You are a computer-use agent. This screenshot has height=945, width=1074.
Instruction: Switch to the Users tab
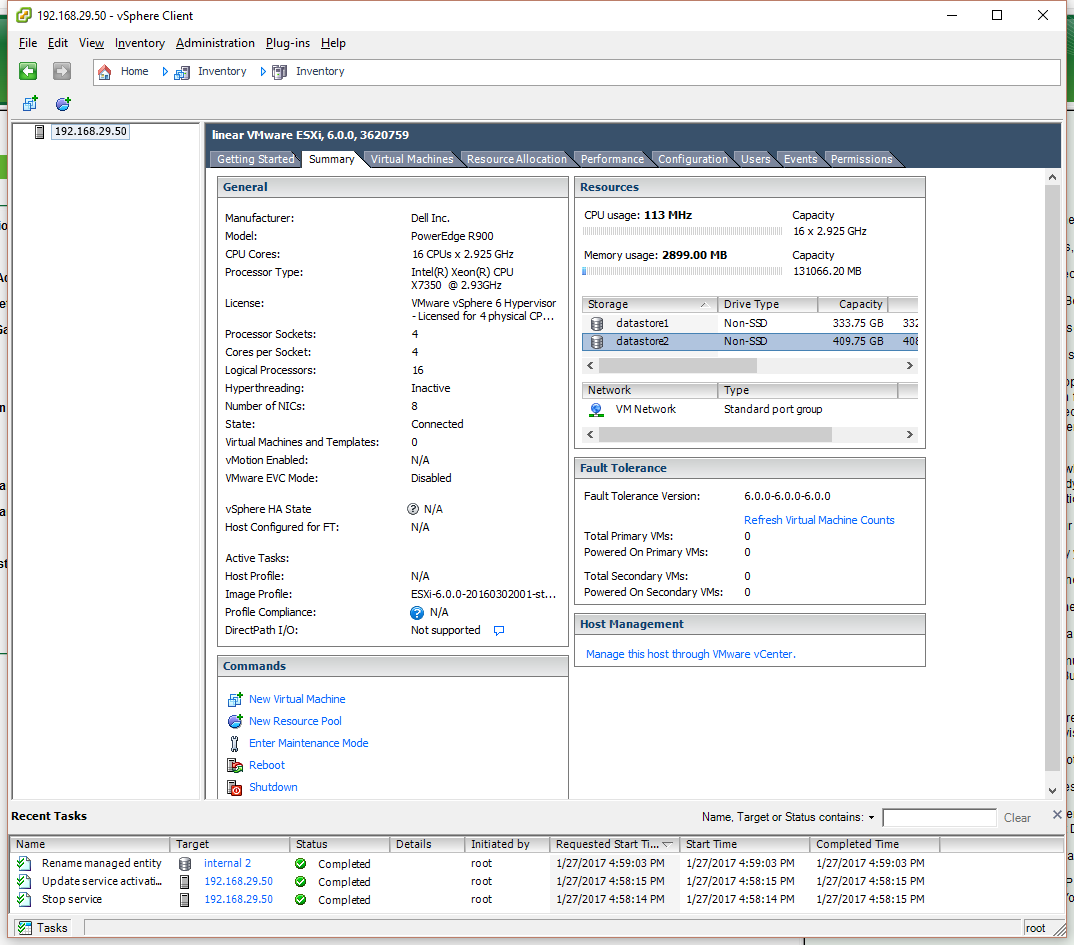point(755,159)
